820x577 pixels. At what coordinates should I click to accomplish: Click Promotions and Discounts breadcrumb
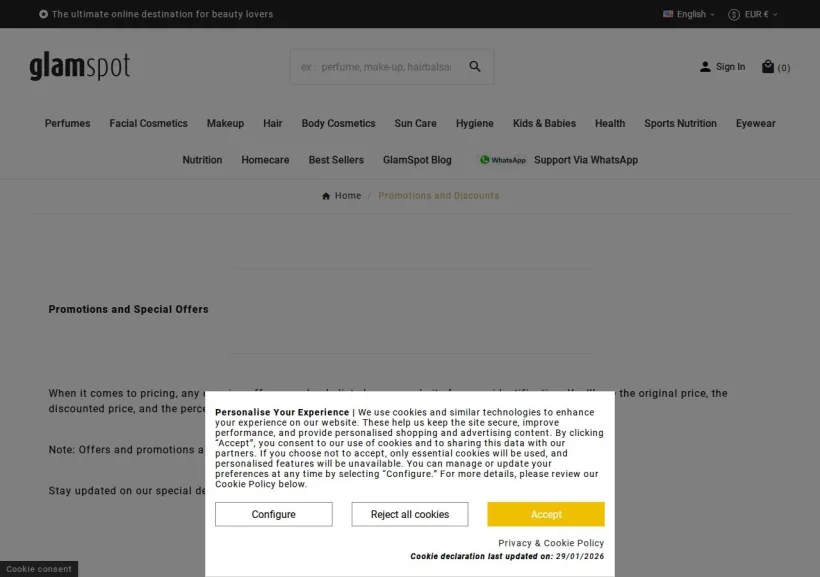(x=439, y=196)
